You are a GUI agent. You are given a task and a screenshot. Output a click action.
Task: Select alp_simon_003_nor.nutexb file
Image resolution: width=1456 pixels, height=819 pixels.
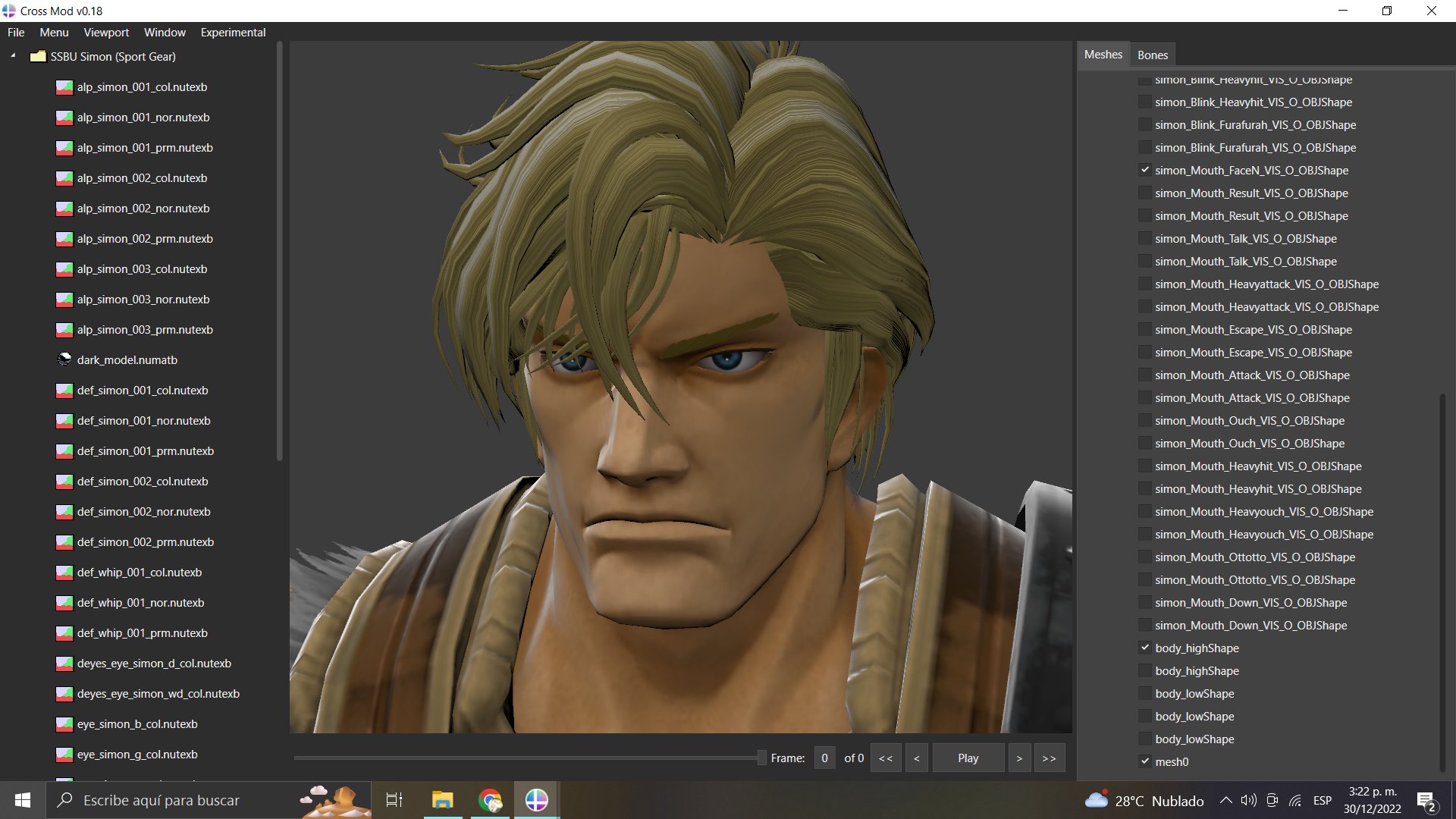click(143, 300)
